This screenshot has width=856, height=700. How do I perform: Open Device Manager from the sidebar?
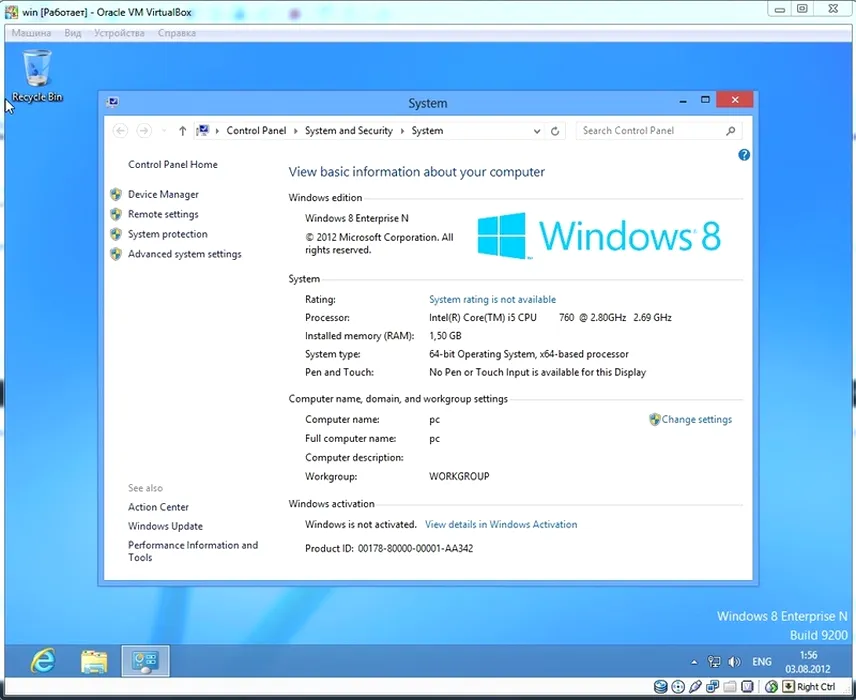[x=163, y=194]
